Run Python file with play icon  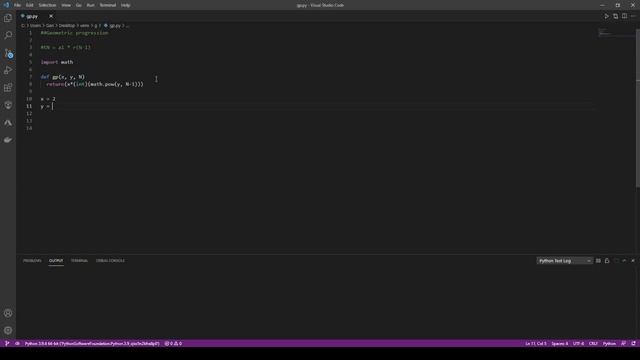[606, 16]
